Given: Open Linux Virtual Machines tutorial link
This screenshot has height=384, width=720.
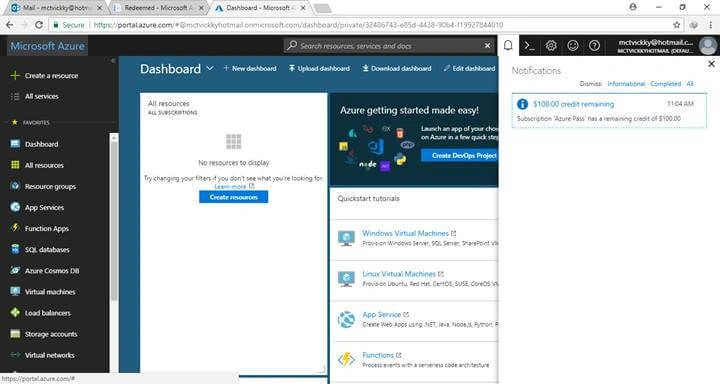Looking at the screenshot, I should point(399,274).
